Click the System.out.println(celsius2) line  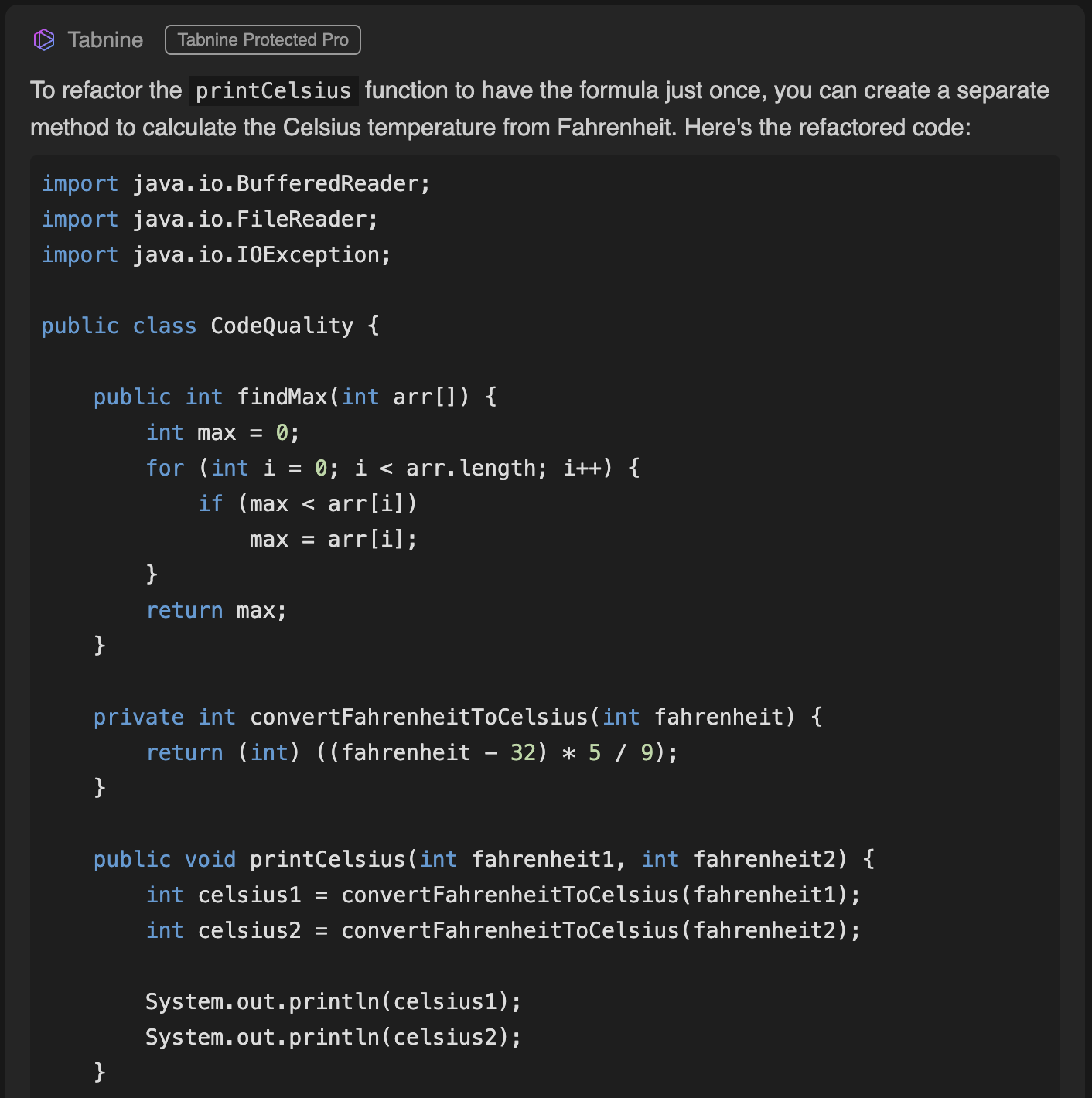click(x=333, y=1037)
